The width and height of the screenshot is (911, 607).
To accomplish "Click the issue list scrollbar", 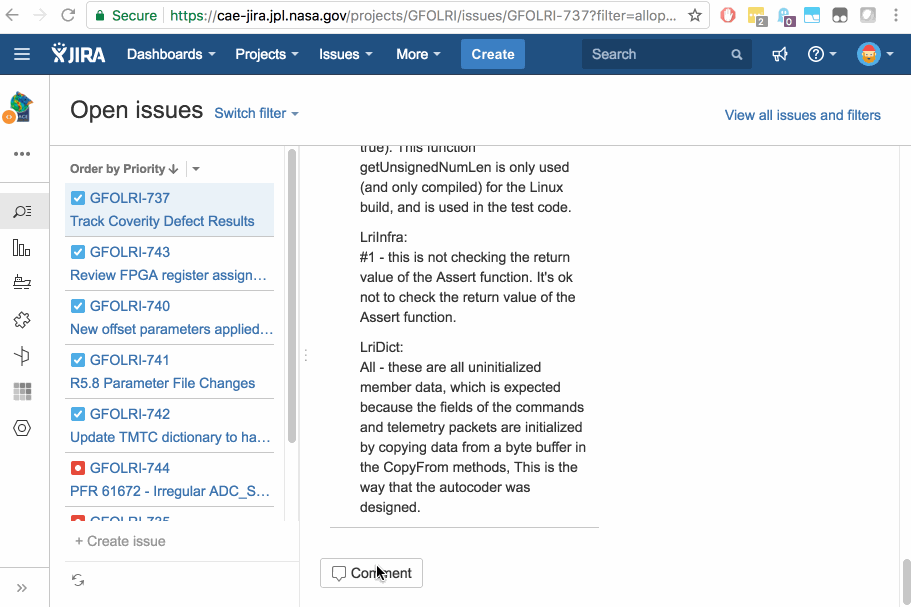I will (292, 296).
